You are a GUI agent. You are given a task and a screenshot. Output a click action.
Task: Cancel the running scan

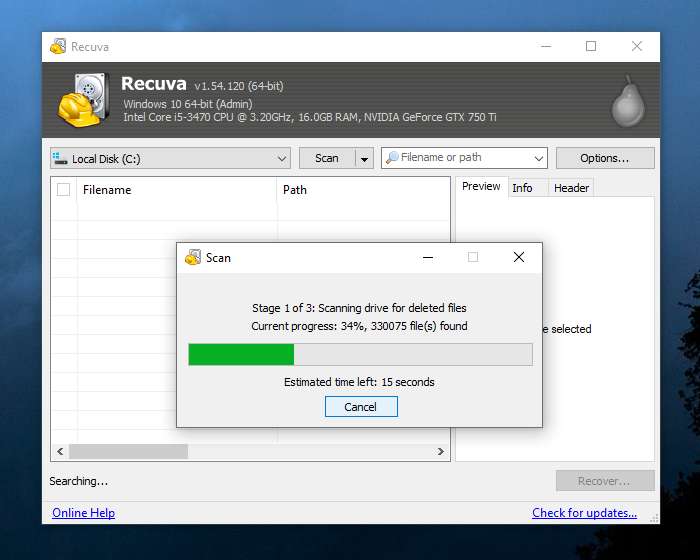[361, 407]
